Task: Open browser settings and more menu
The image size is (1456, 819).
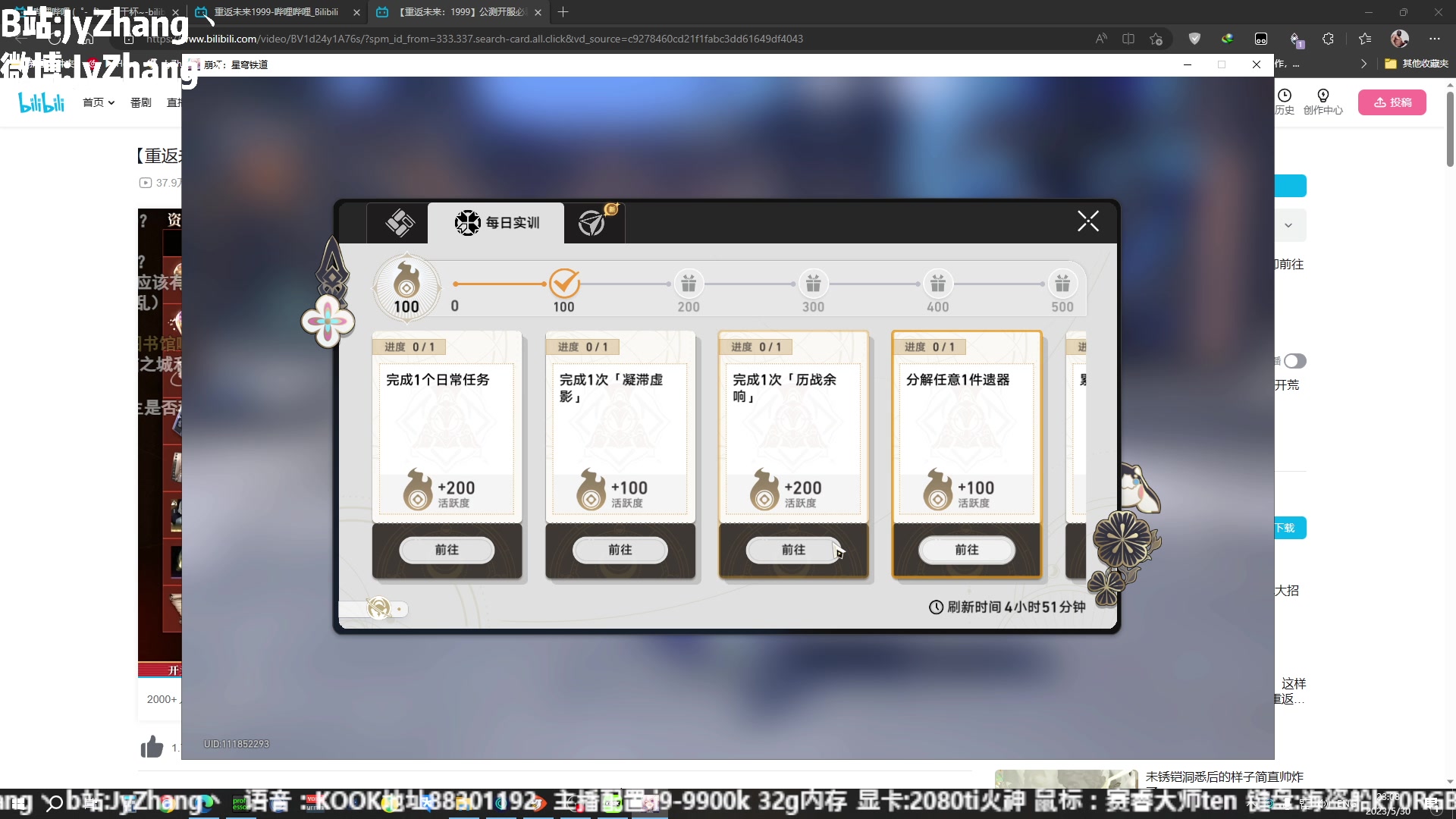Action: (x=1434, y=39)
